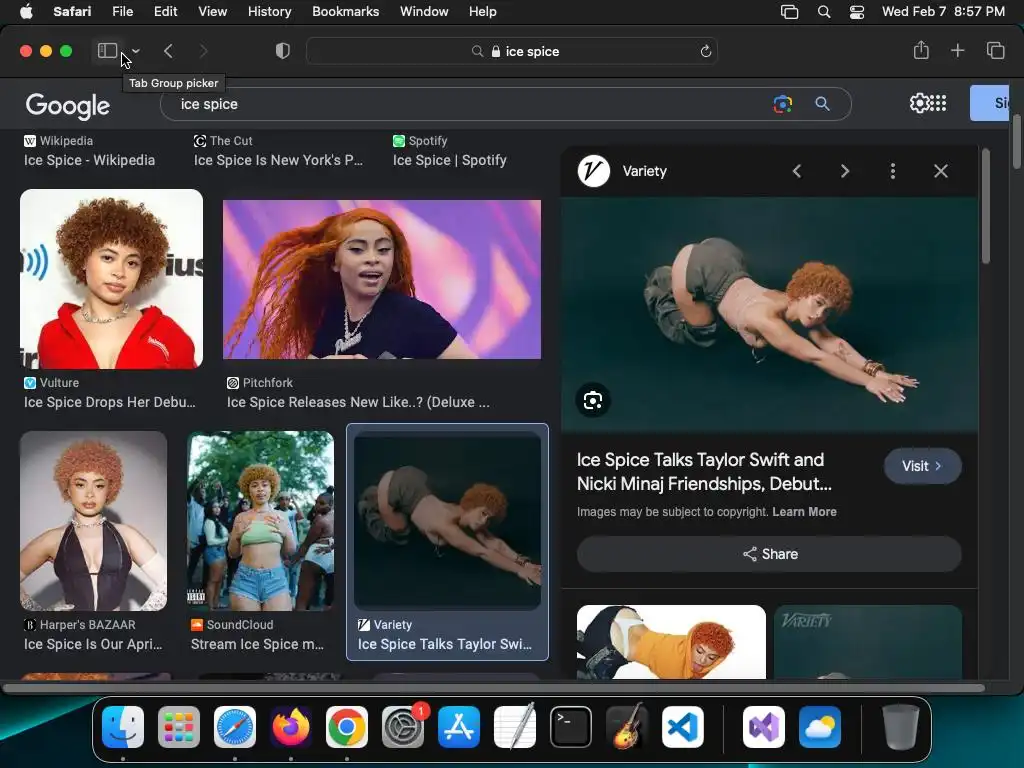Click the Visit button

[922, 466]
